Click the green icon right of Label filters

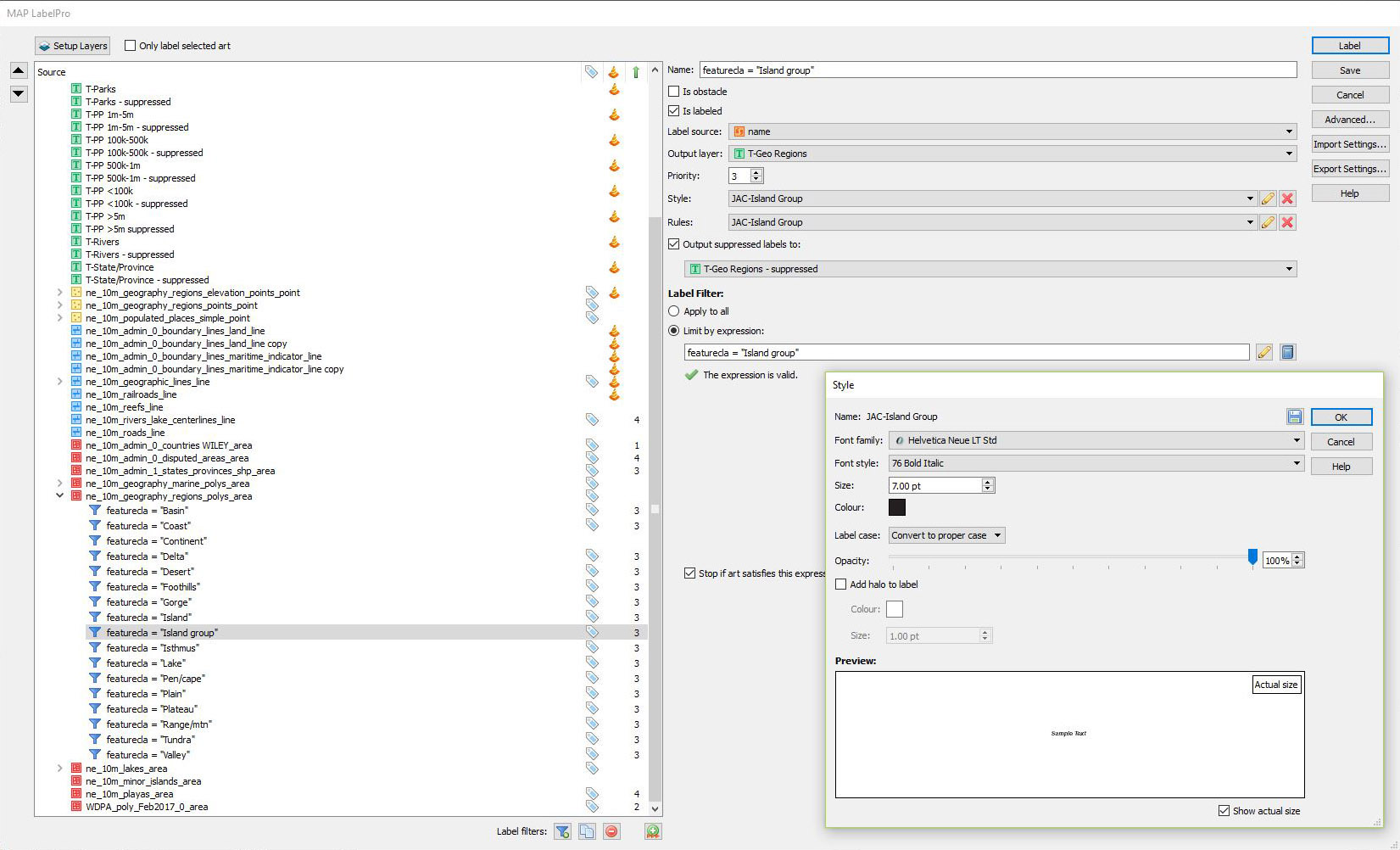point(652,831)
